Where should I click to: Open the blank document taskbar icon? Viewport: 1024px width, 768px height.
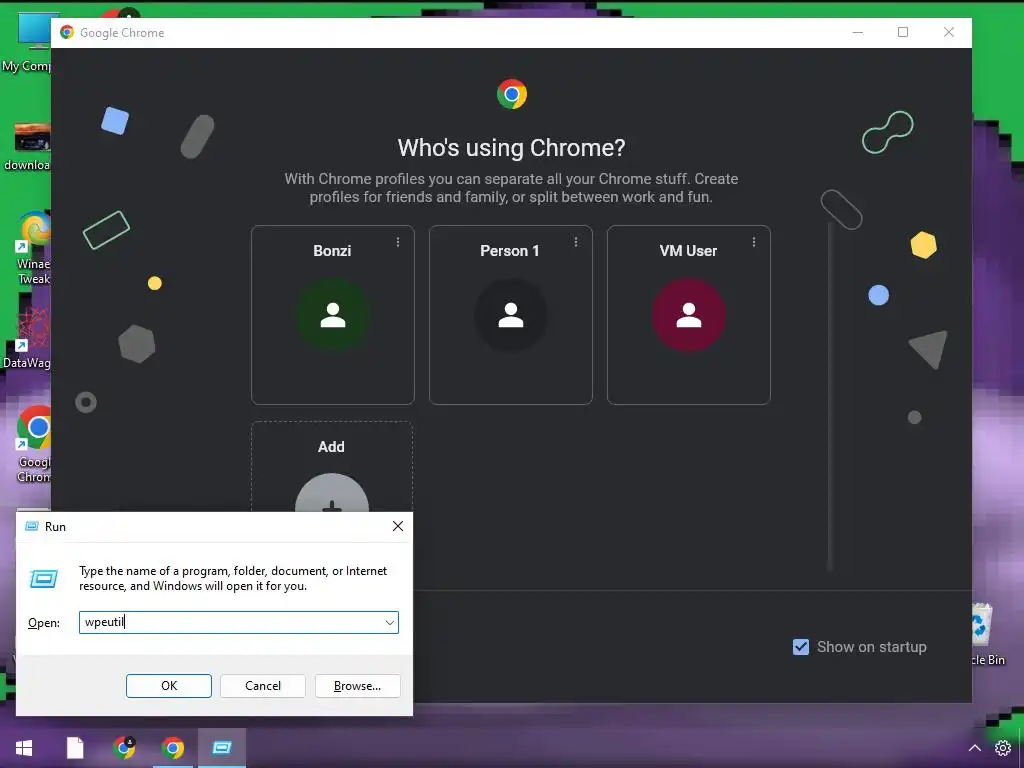(75, 748)
